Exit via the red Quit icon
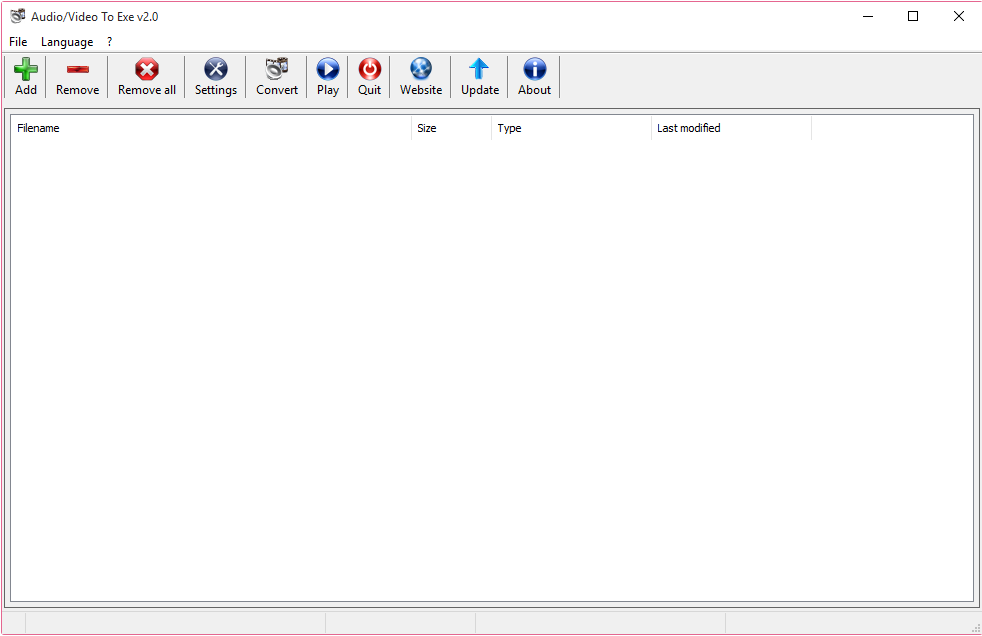Image resolution: width=982 pixels, height=636 pixels. [370, 69]
